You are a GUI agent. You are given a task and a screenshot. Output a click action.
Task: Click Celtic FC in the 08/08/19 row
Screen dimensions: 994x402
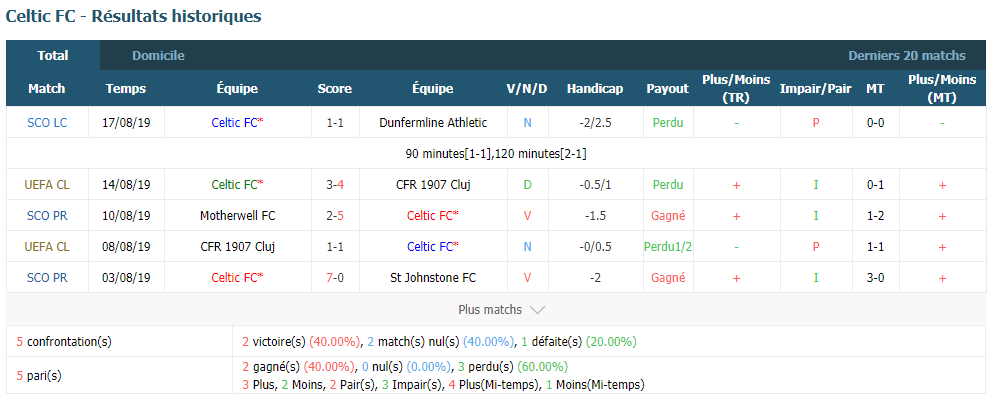coord(433,247)
